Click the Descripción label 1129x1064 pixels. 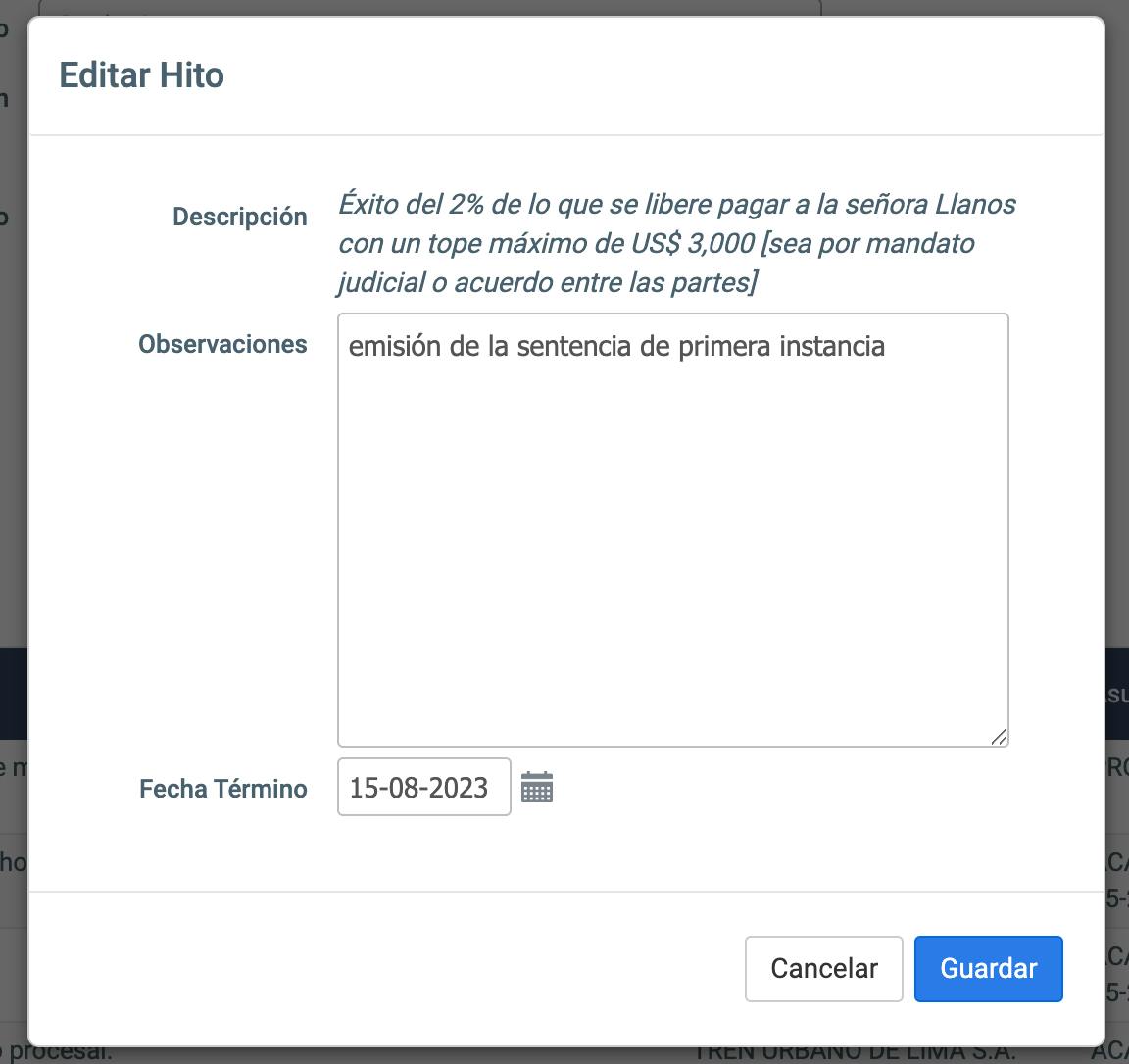tap(240, 216)
